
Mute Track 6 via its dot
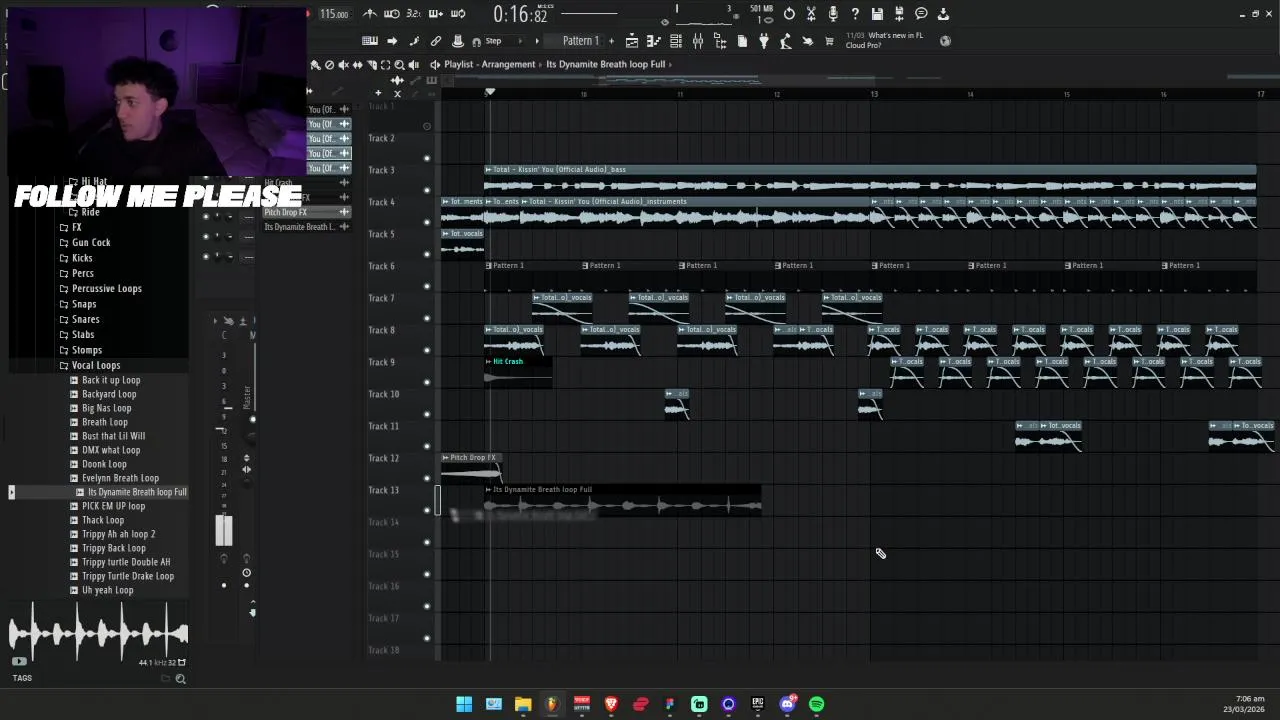pyautogui.click(x=427, y=286)
